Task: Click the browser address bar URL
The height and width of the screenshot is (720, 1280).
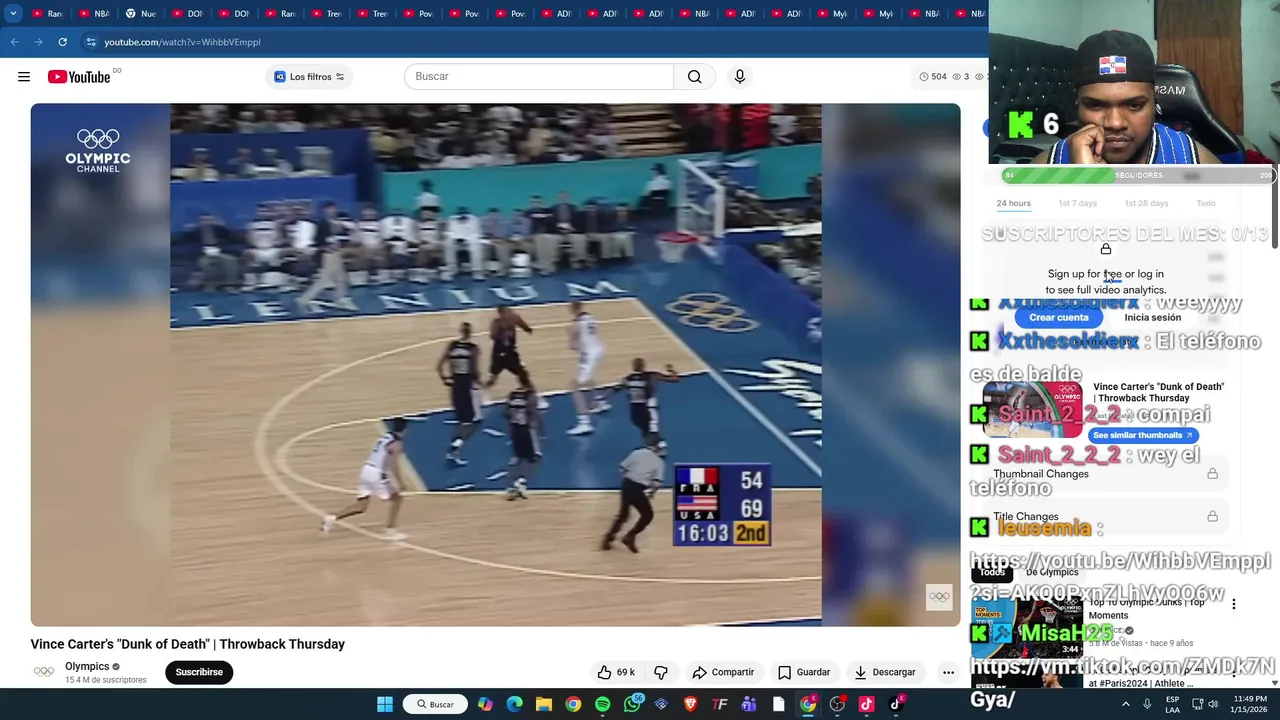Action: pyautogui.click(x=182, y=42)
